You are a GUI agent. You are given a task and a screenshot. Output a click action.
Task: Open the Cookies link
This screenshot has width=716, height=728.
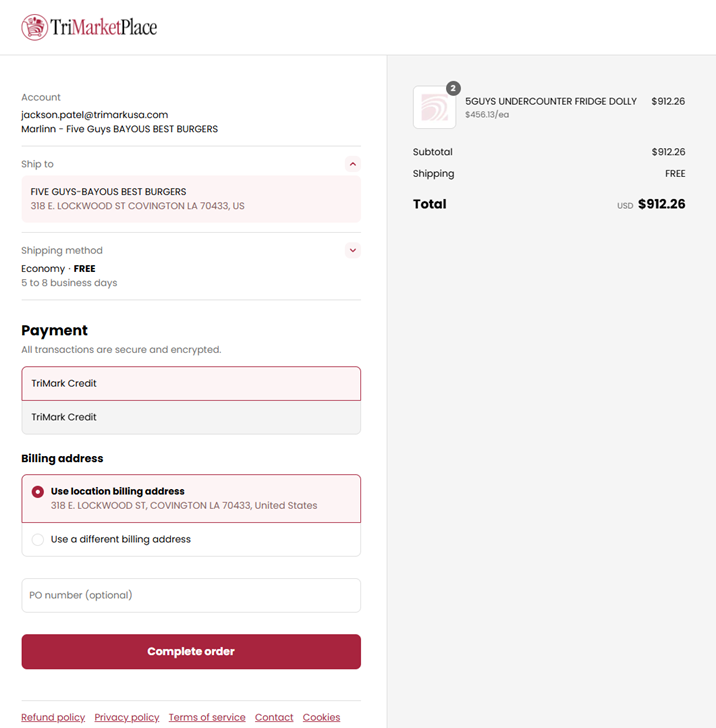[321, 717]
